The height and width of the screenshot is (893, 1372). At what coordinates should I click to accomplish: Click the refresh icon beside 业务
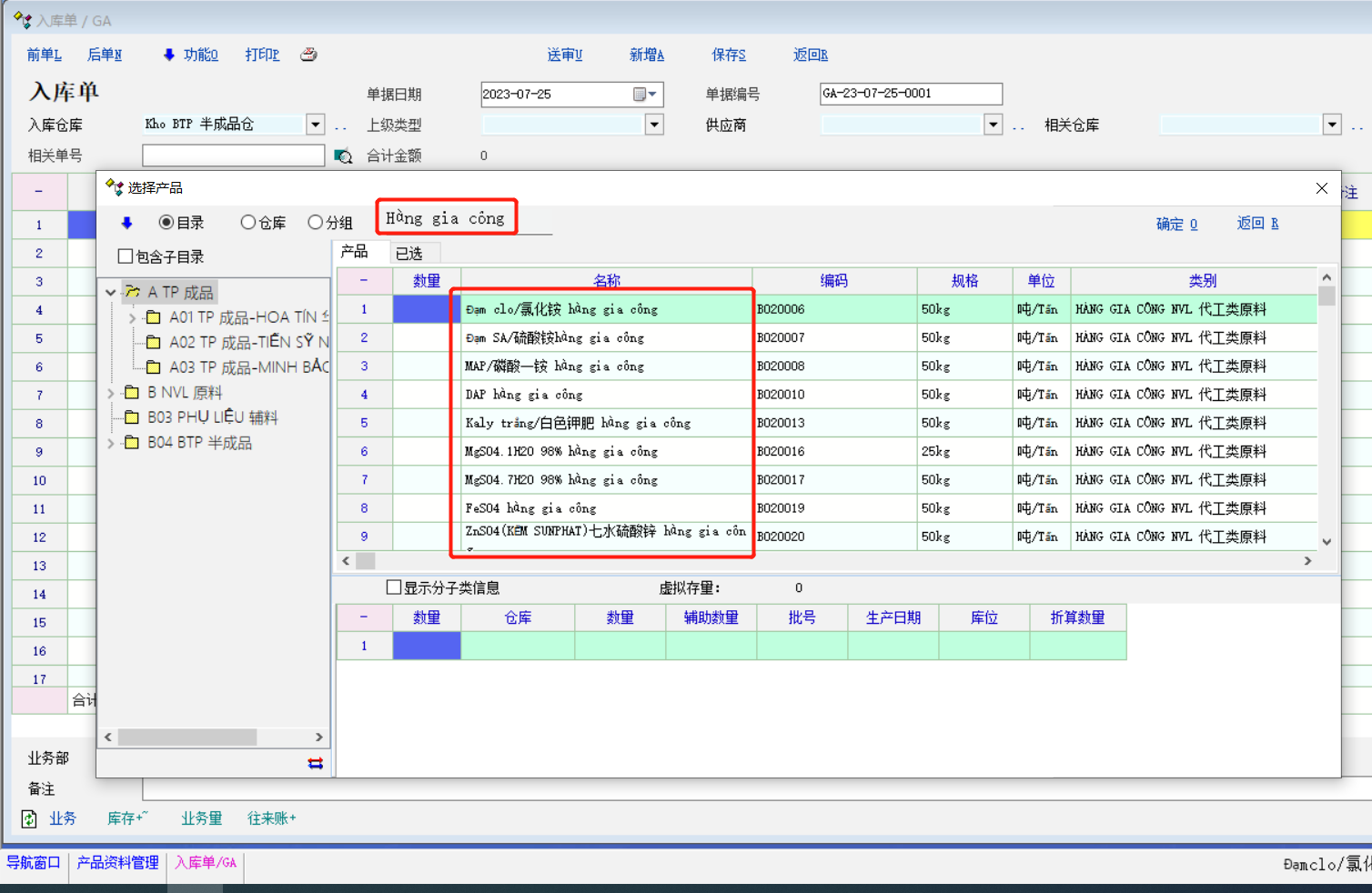coord(29,818)
